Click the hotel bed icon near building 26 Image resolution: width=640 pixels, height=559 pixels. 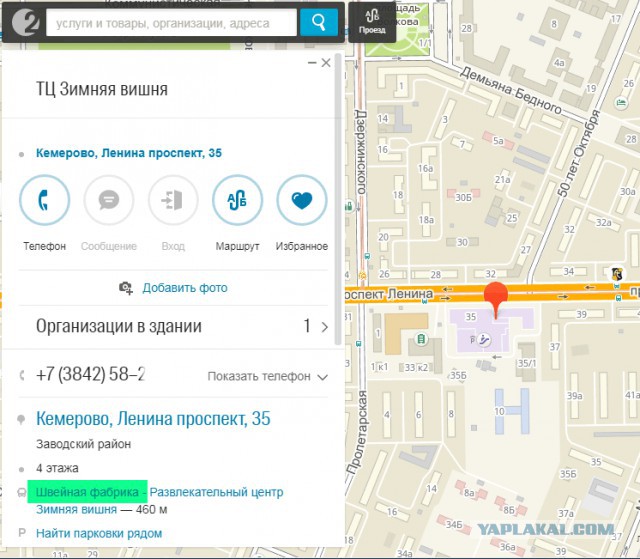pos(621,102)
